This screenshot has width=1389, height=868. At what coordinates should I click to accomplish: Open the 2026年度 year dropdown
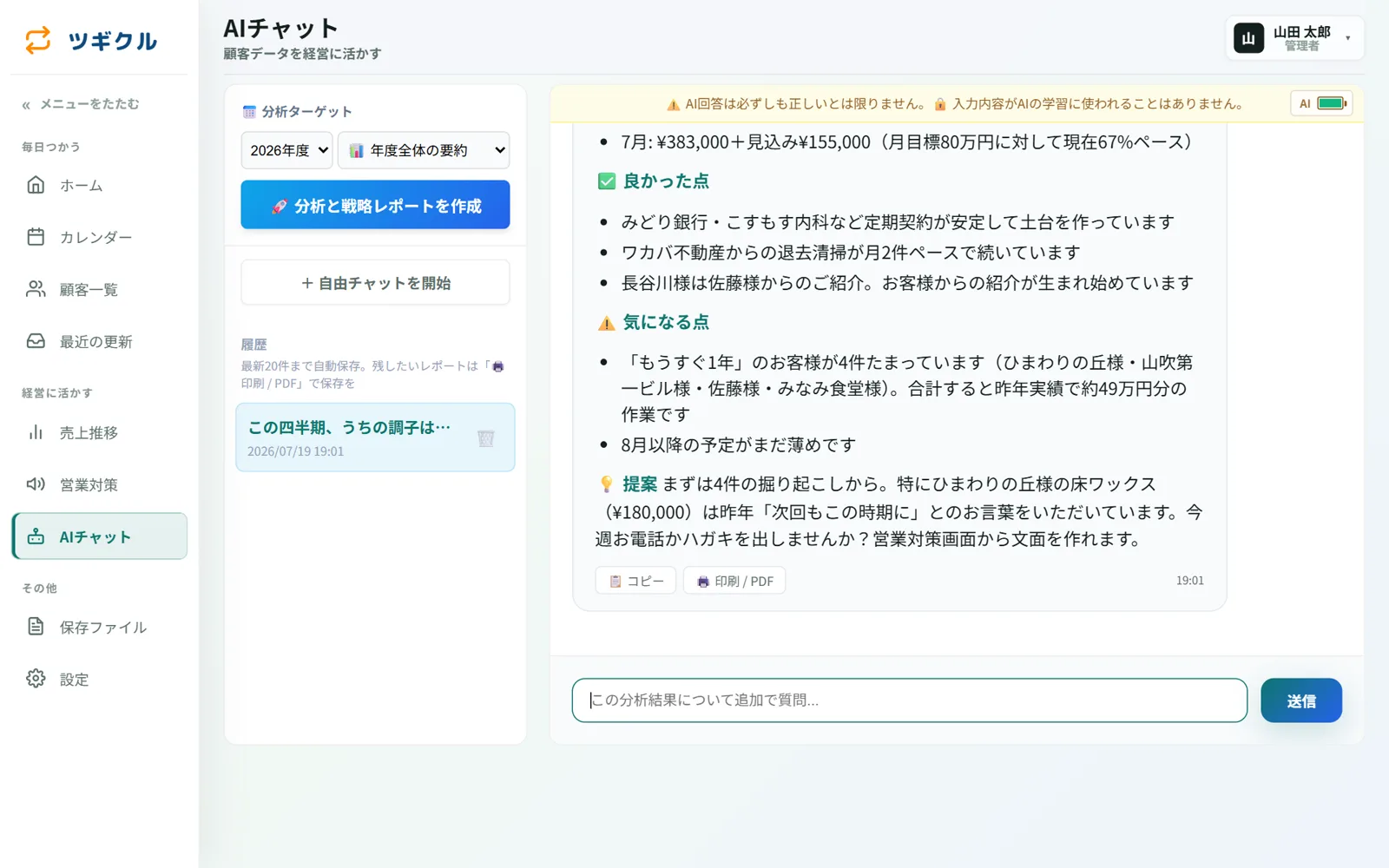(x=286, y=150)
